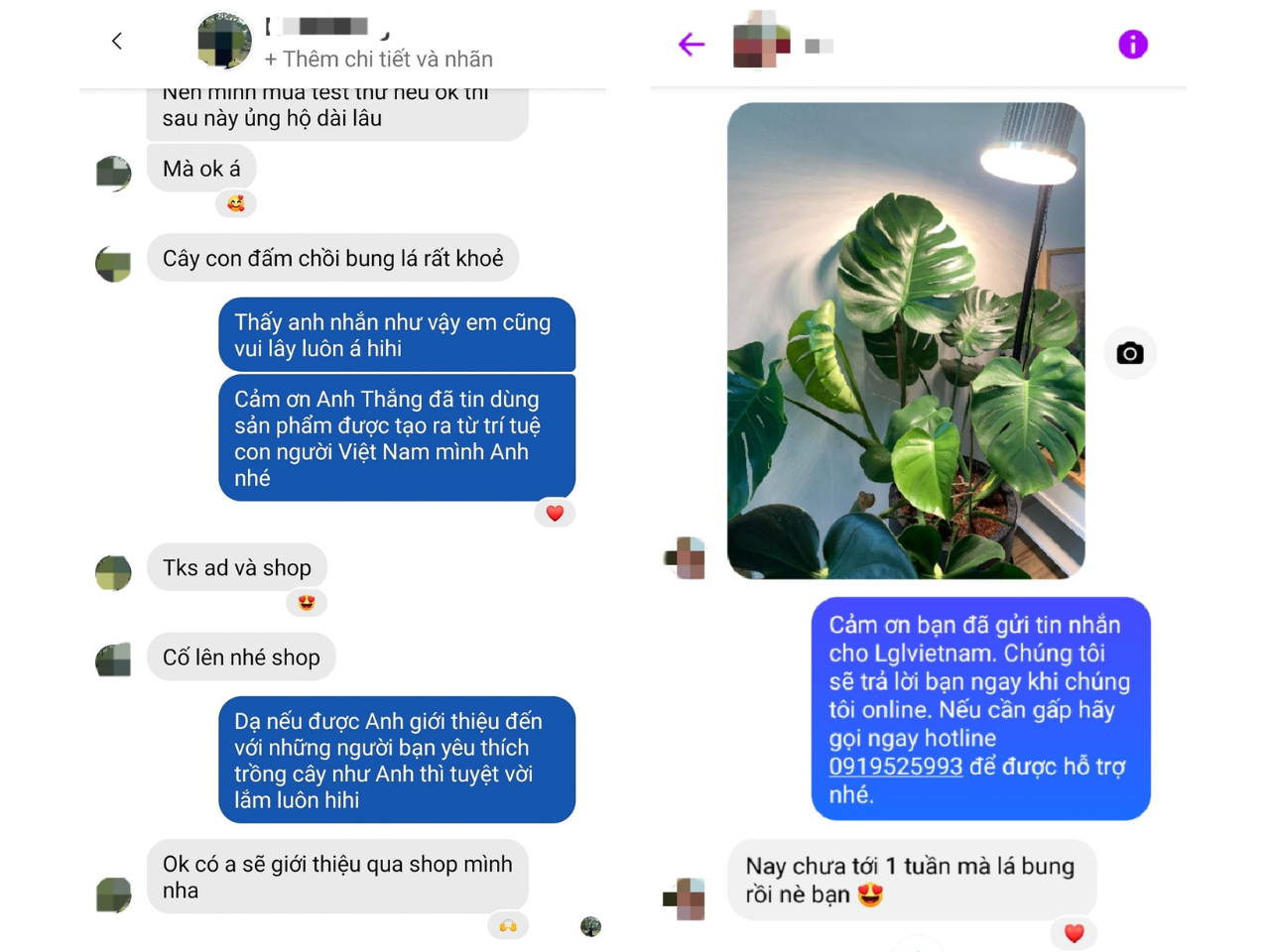Go back using the black left chevron
This screenshot has width=1270, height=952.
(x=117, y=41)
